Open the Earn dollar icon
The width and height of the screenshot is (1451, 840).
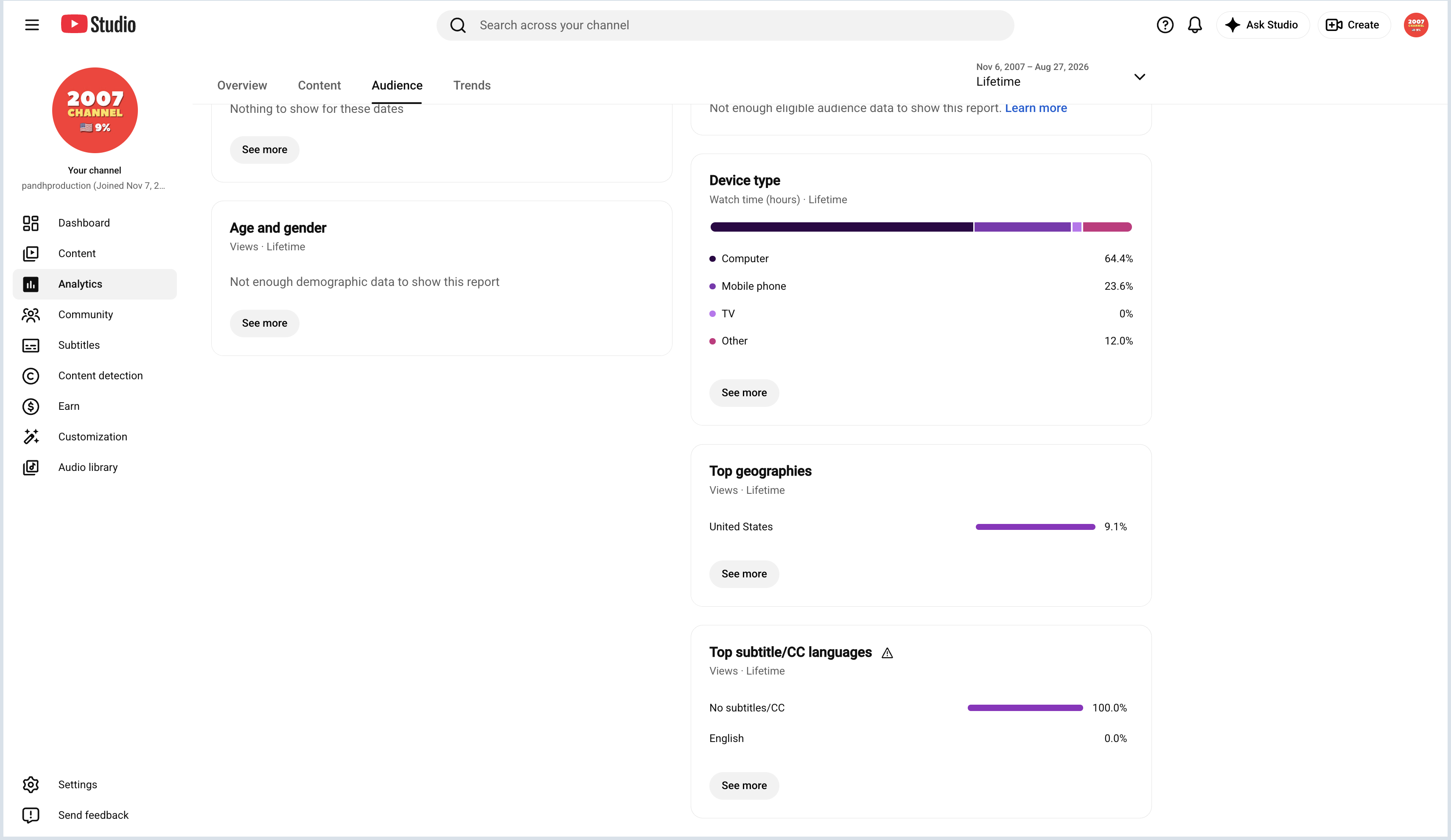[x=31, y=406]
